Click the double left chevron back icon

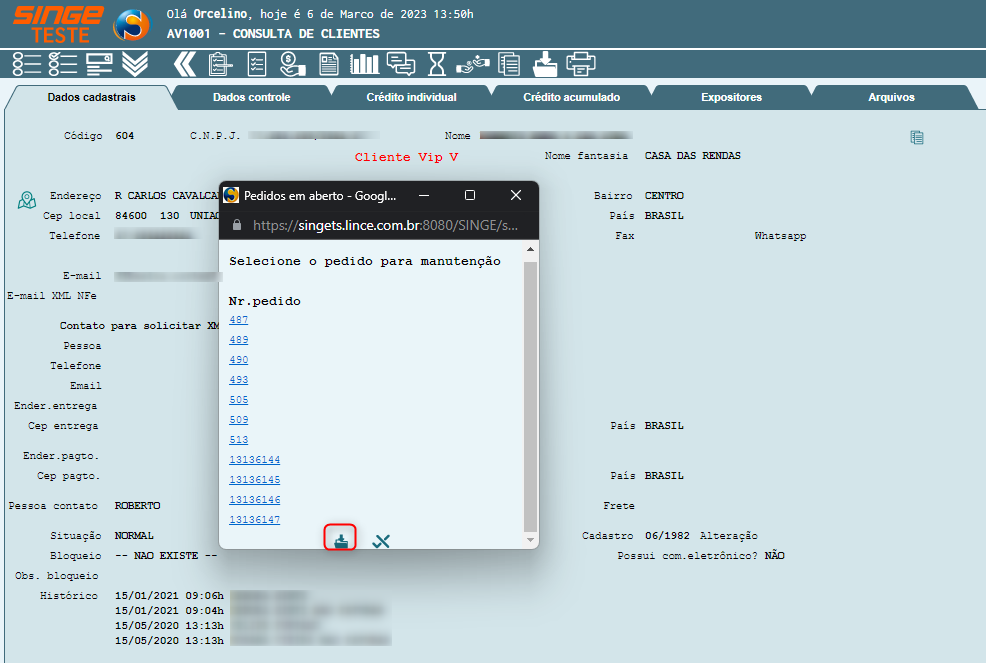[x=184, y=64]
